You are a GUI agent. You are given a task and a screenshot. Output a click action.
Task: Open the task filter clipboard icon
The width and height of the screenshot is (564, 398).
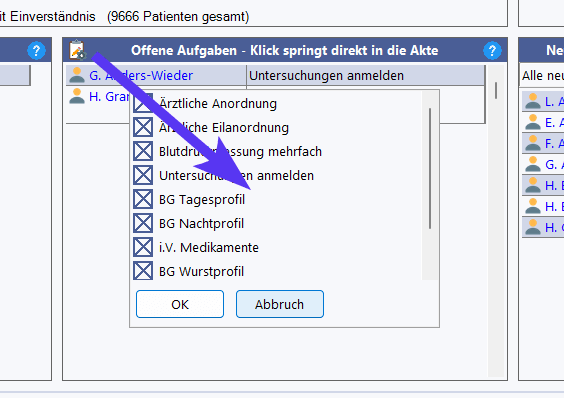point(78,50)
